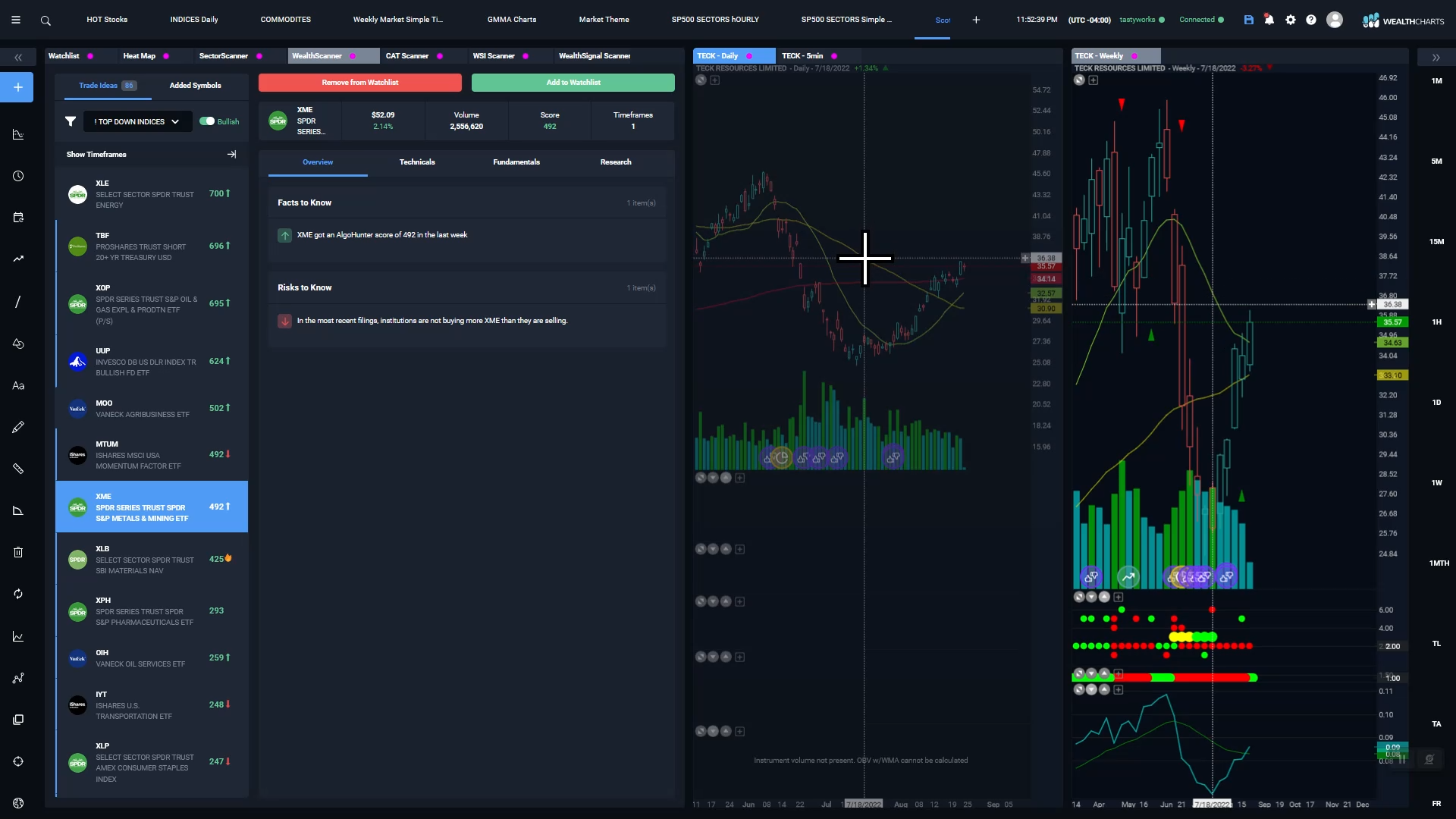
Task: Click the 36.38 price label on weekly axis
Action: 1393,304
